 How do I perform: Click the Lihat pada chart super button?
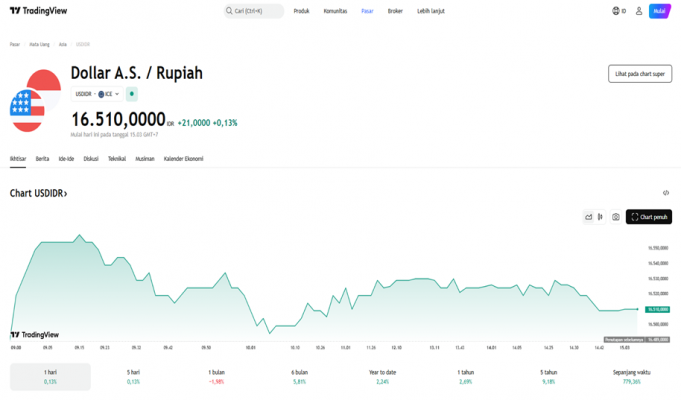point(640,74)
